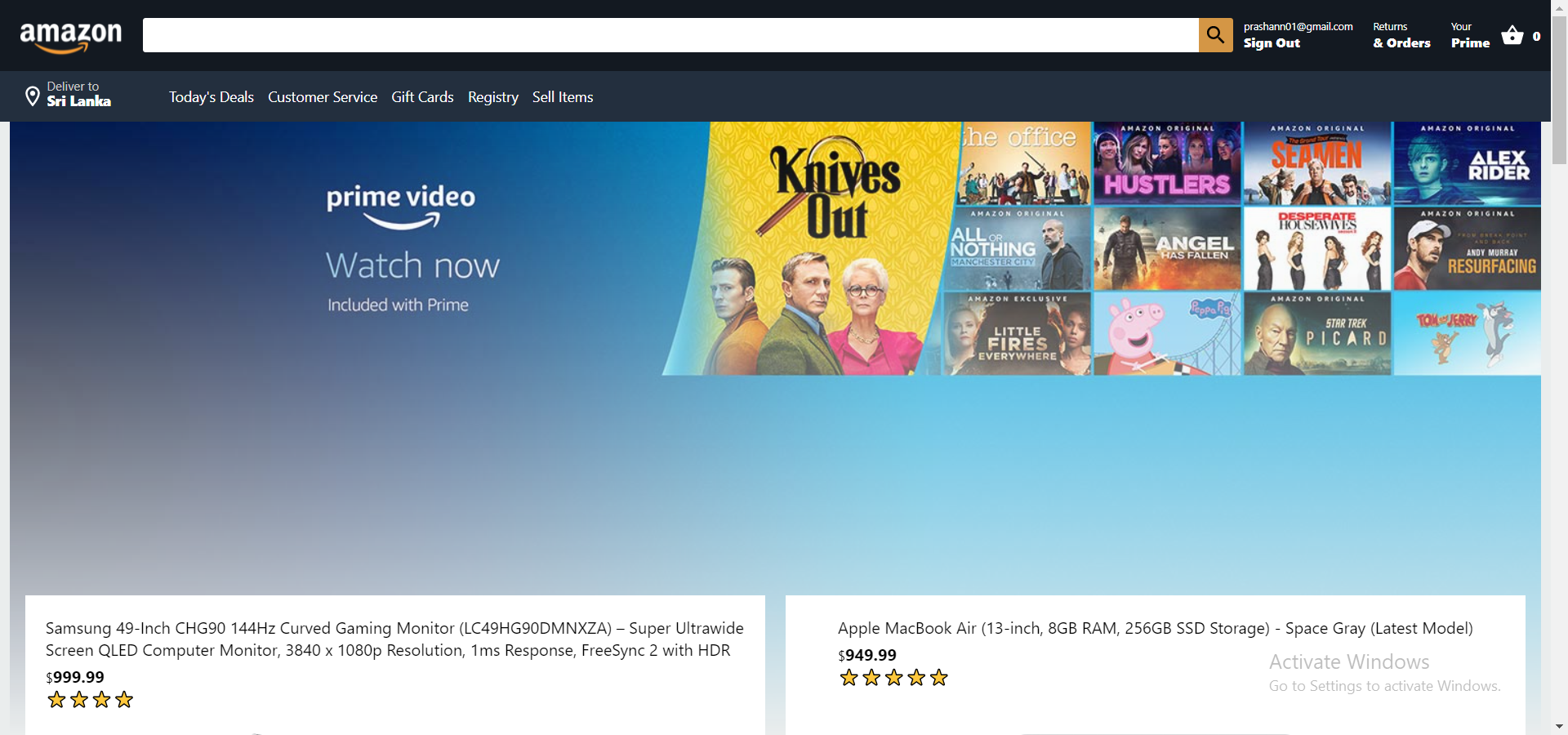Click the scrollbar down arrow
The height and width of the screenshot is (735, 1568).
coord(1559,727)
